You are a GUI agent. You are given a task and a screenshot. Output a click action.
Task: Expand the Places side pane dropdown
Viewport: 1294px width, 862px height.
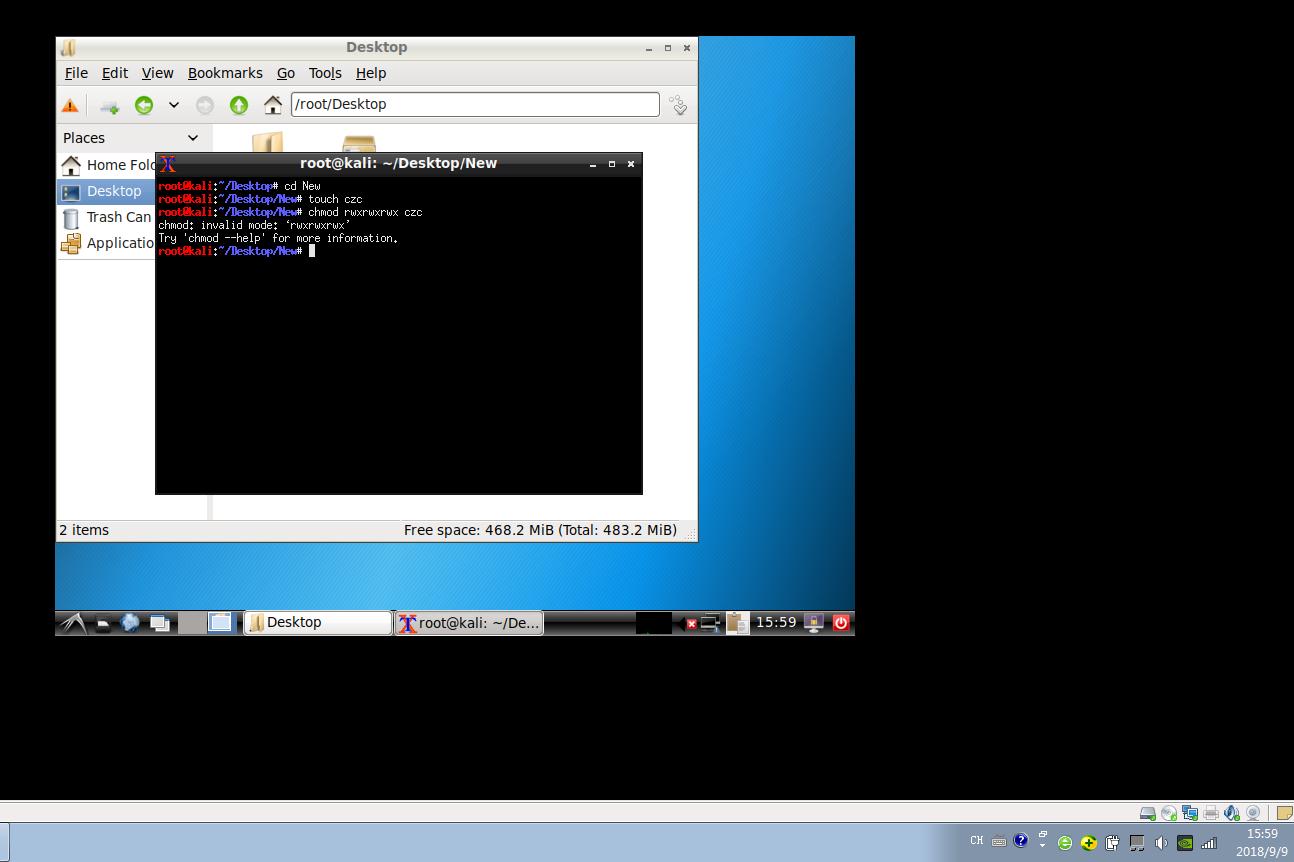point(193,138)
